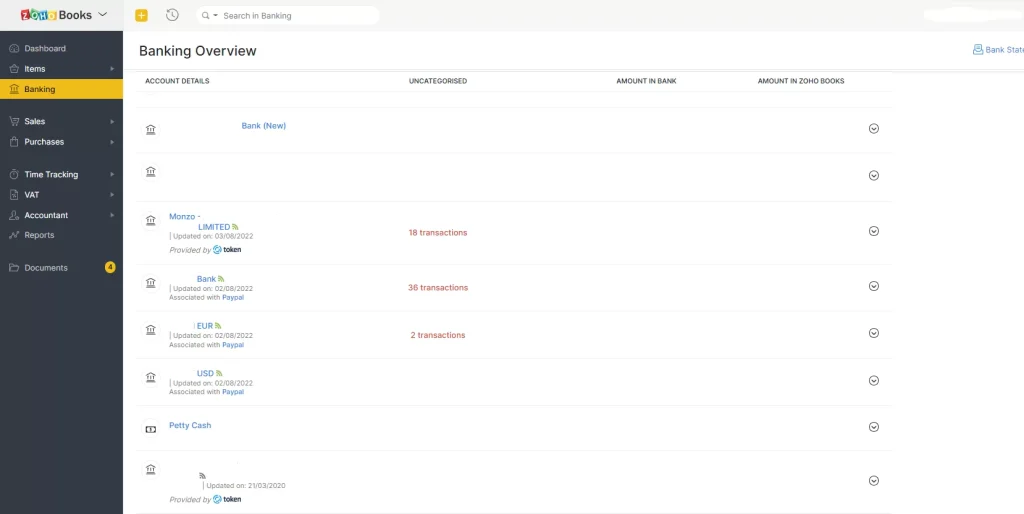Open the recent activity history icon
Image resolution: width=1024 pixels, height=514 pixels.
[x=172, y=15]
